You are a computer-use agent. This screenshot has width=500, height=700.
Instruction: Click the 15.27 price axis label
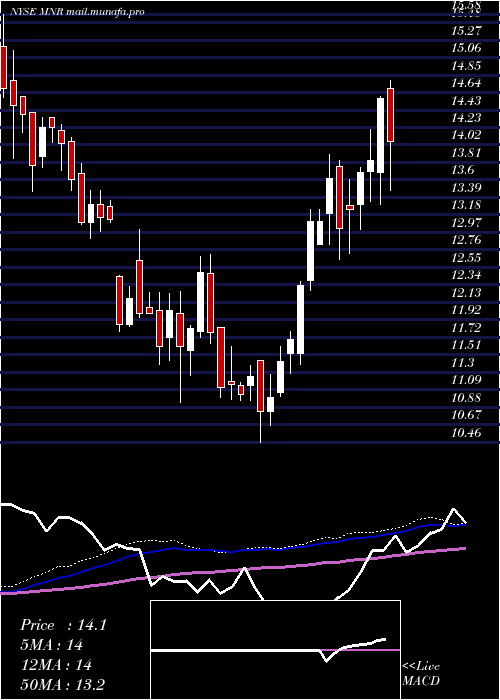467,31
